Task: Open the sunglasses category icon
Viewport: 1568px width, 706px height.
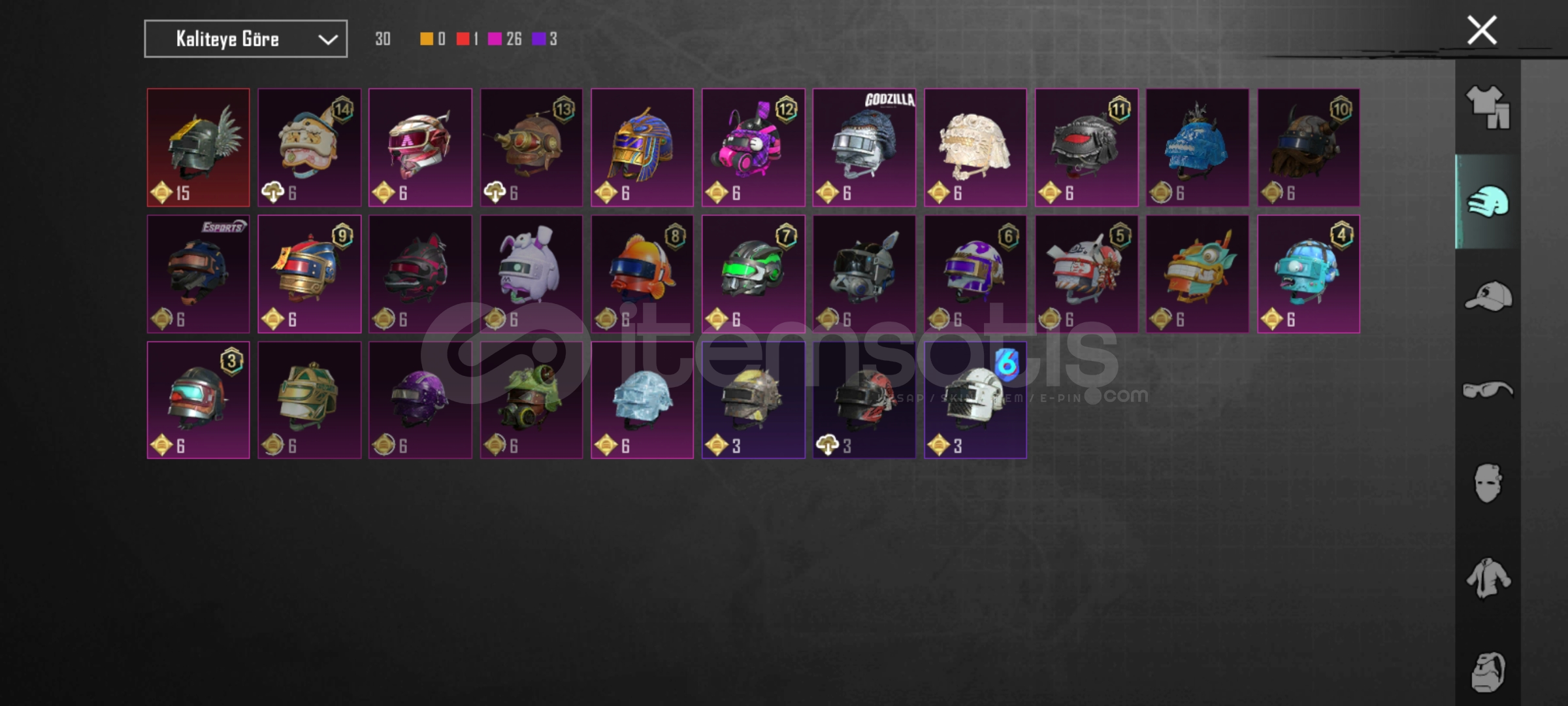Action: pyautogui.click(x=1488, y=390)
